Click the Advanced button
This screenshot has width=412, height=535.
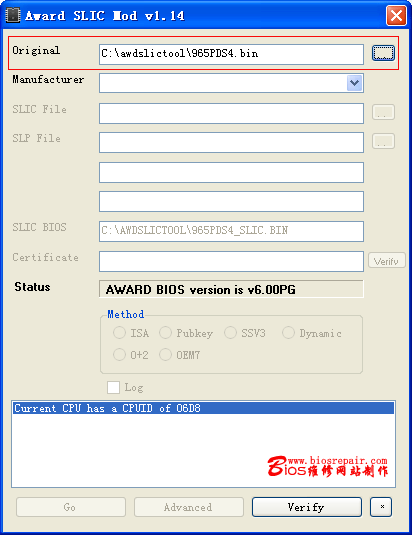pyautogui.click(x=189, y=507)
